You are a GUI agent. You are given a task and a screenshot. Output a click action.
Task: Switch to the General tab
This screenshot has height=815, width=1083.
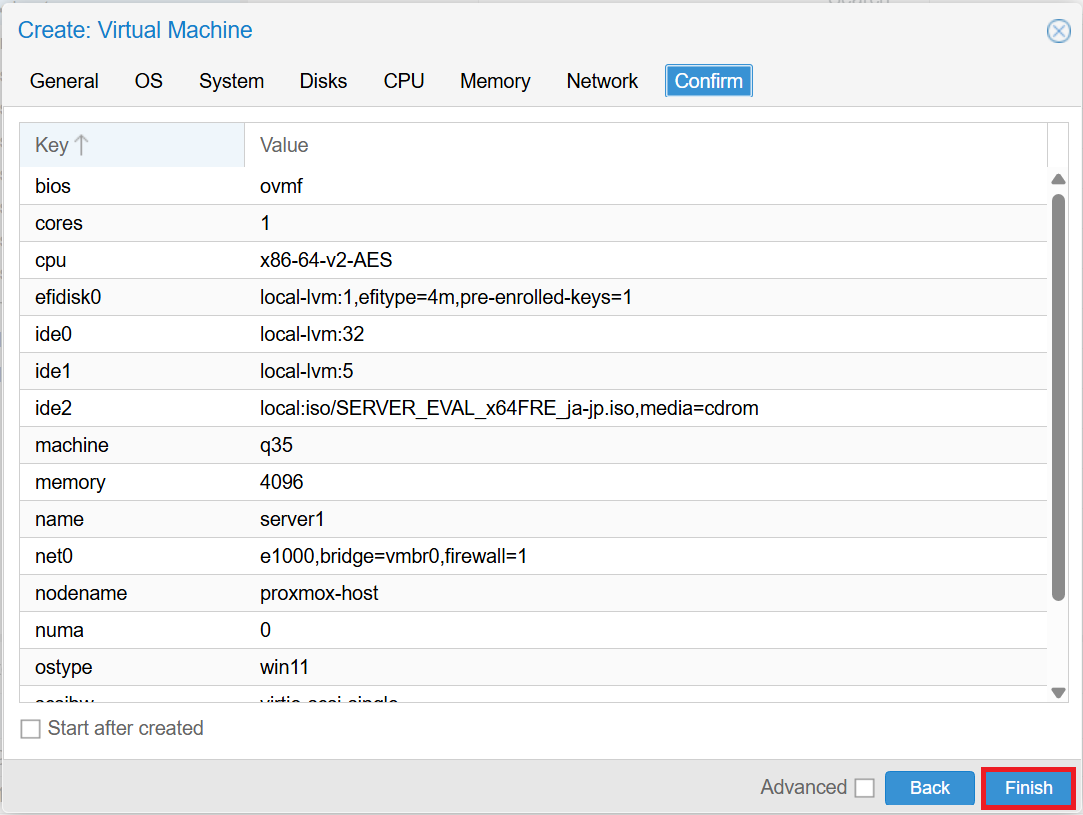64,81
